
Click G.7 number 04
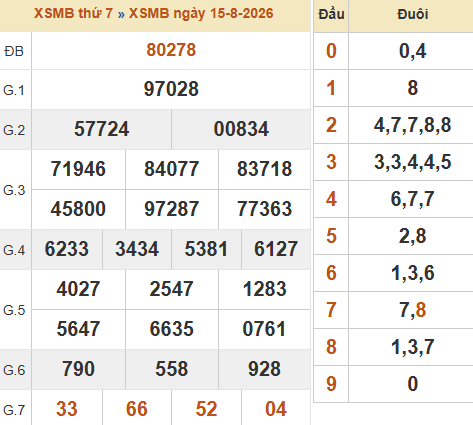pos(276,409)
